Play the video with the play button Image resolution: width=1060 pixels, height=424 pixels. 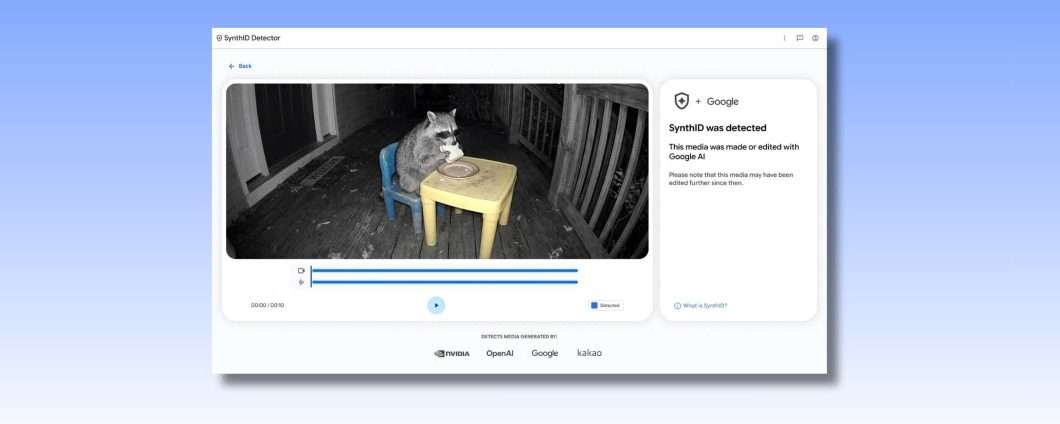tap(436, 306)
